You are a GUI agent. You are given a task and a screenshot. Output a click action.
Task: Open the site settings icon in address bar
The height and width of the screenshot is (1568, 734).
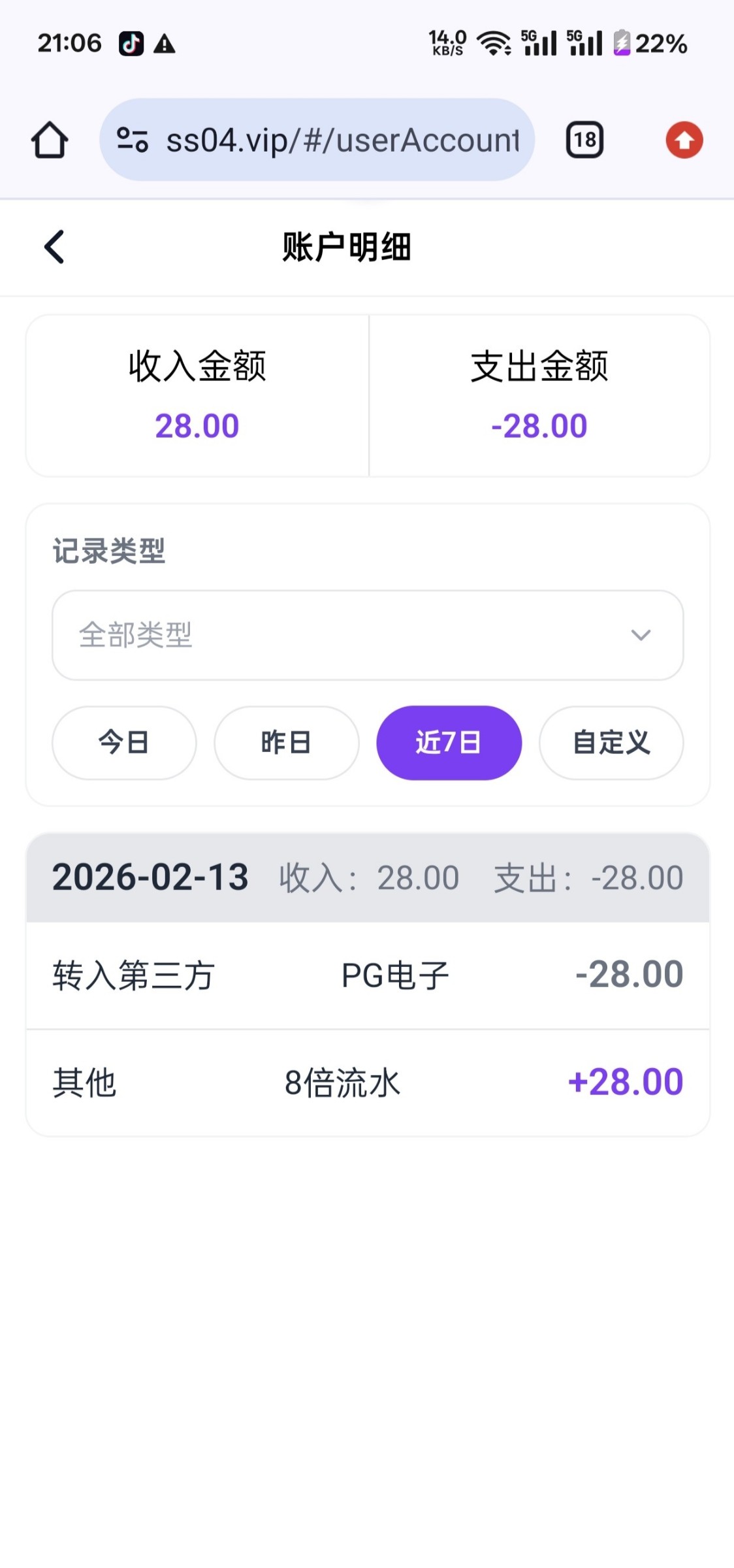(x=132, y=140)
